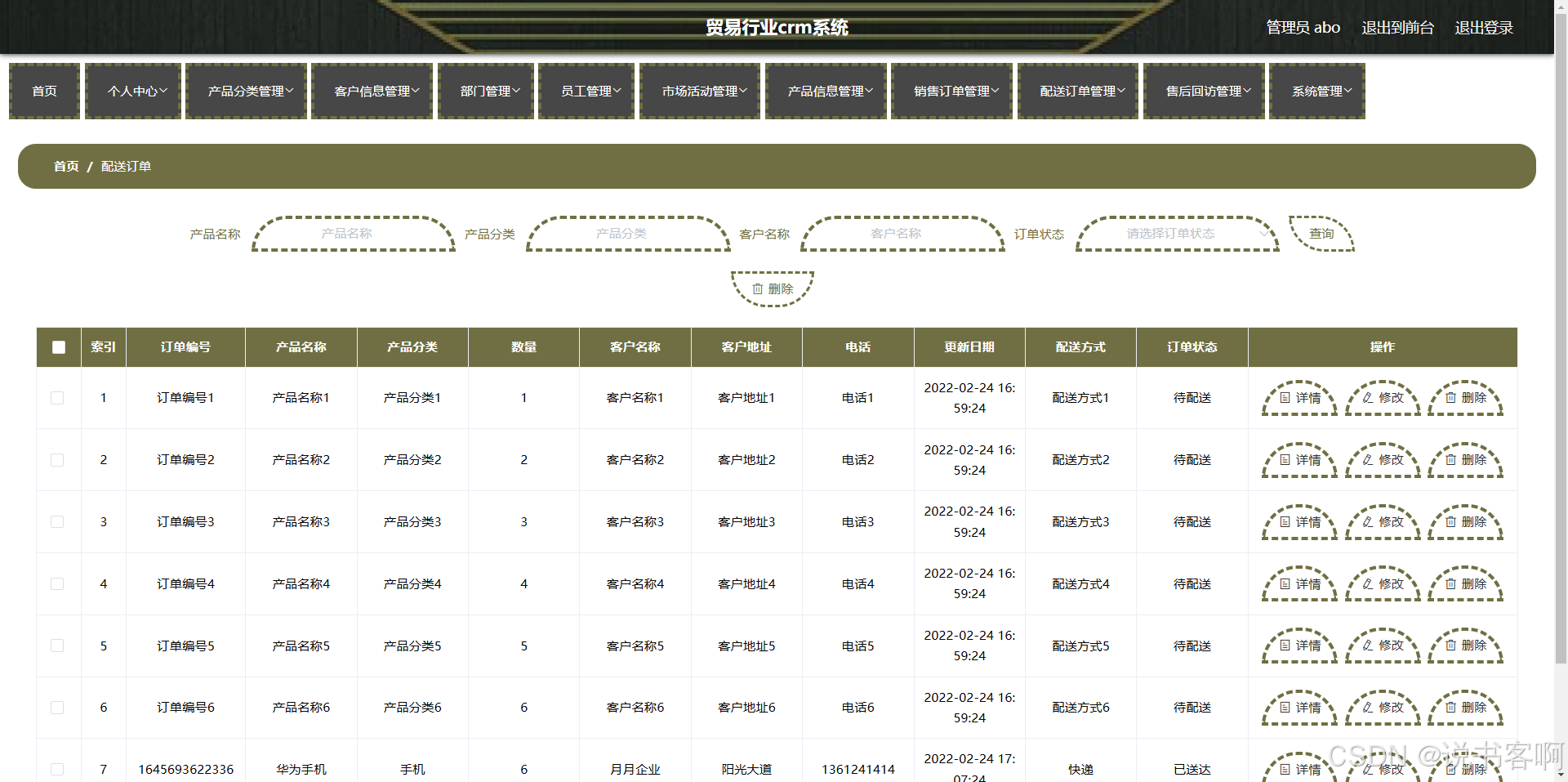Select row 订单编号6 checkbox
Screen dimensions: 1568x782
click(57, 708)
